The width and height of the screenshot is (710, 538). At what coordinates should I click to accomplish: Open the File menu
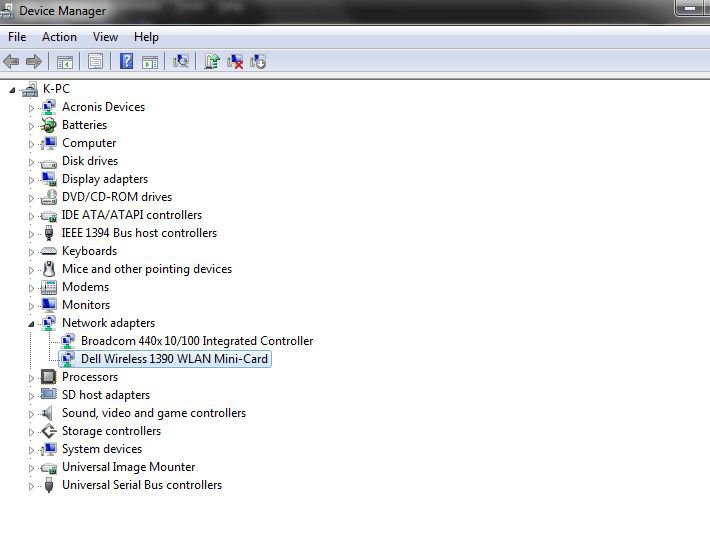[x=17, y=37]
